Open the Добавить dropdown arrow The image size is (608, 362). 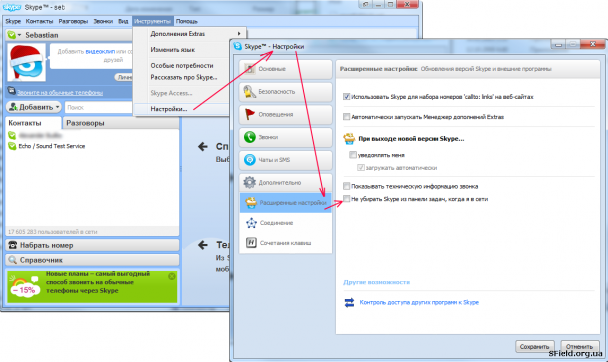click(57, 107)
